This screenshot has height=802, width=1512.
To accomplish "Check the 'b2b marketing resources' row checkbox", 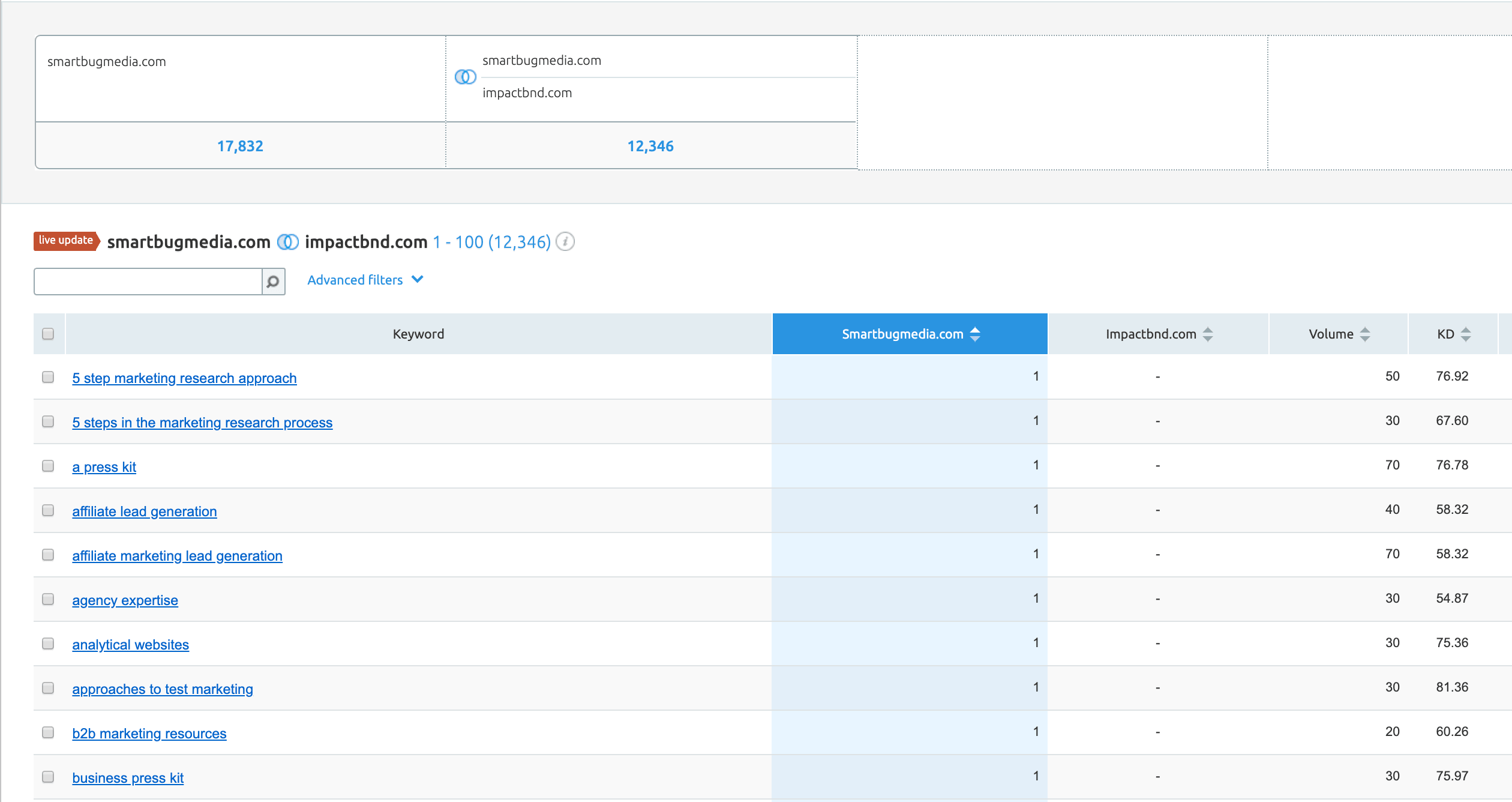I will click(x=48, y=732).
